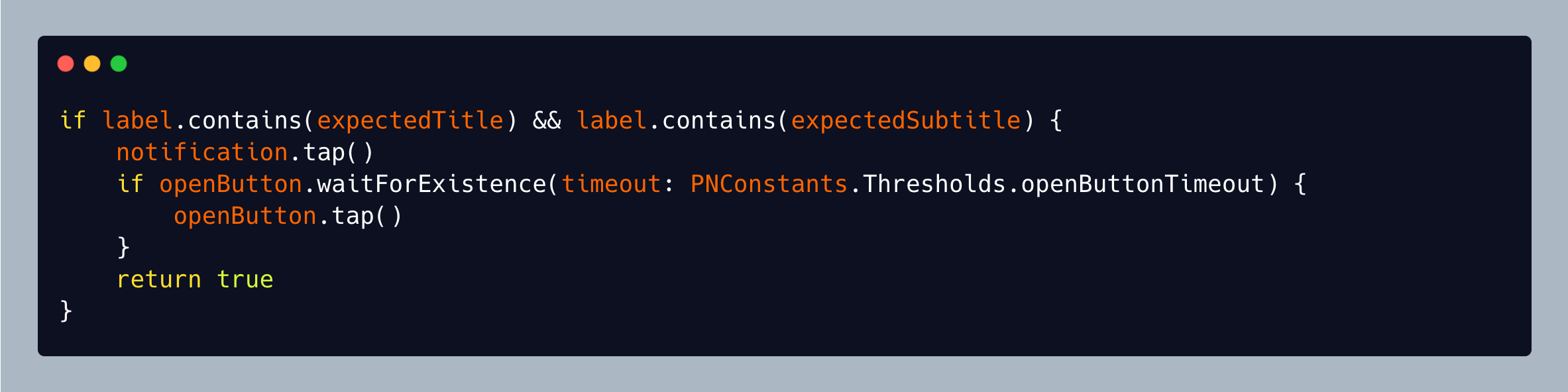Click the expectedSubtitle argument
The width and height of the screenshot is (1568, 392).
point(905,121)
